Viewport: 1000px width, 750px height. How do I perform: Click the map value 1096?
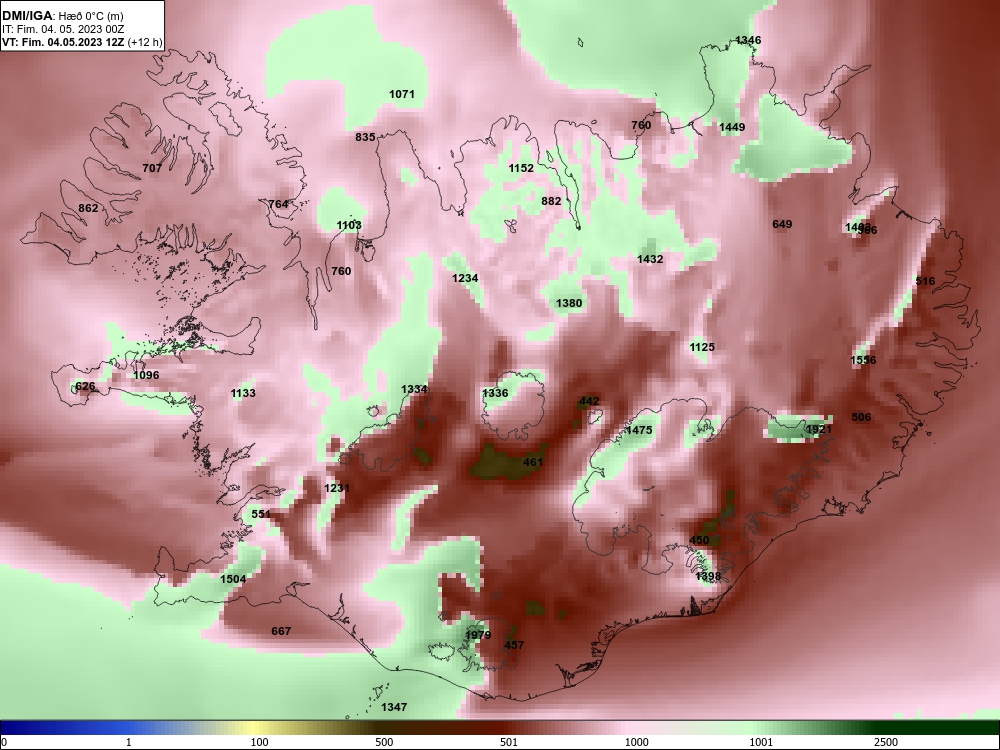point(146,376)
